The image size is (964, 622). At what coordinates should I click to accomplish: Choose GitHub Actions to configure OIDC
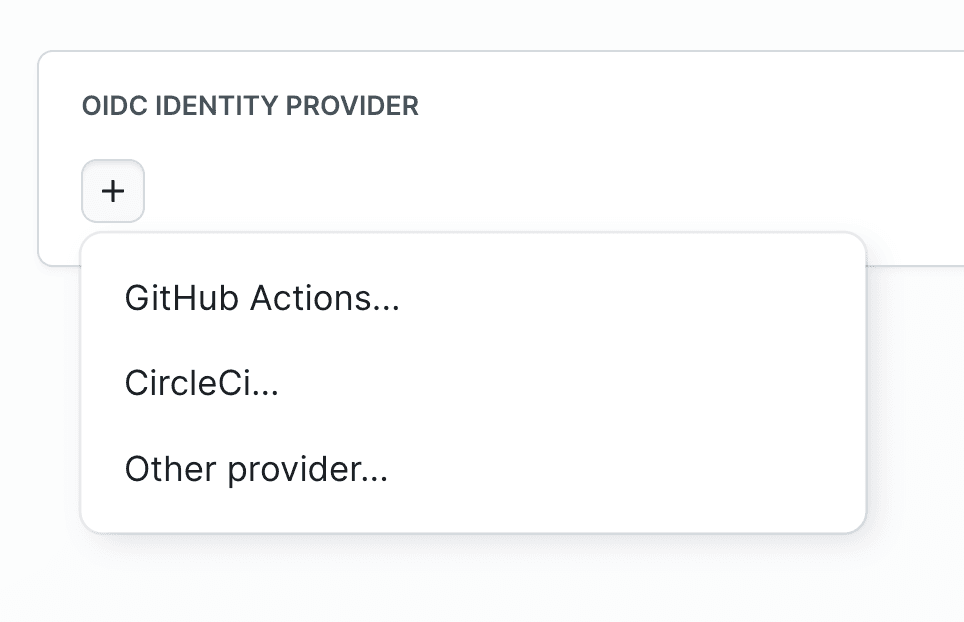click(x=261, y=297)
